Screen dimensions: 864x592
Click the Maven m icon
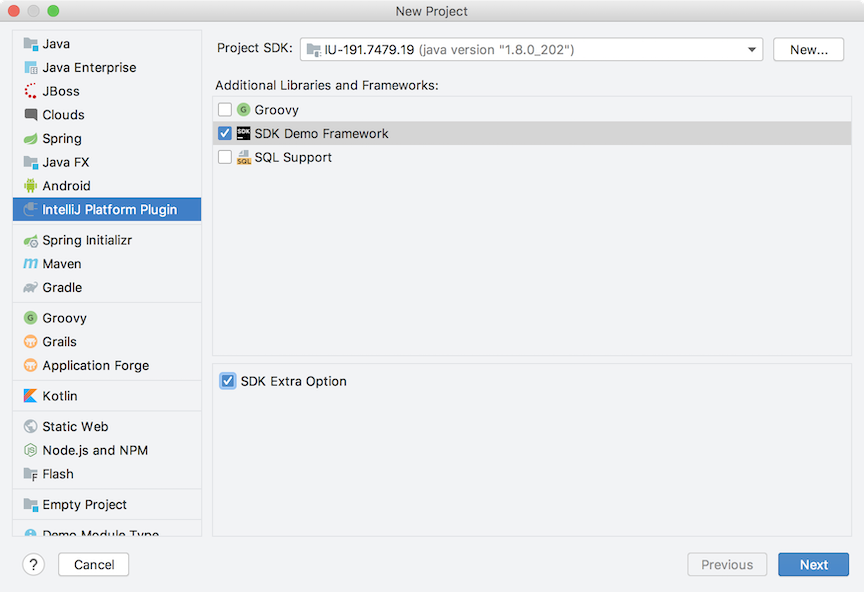pos(30,264)
